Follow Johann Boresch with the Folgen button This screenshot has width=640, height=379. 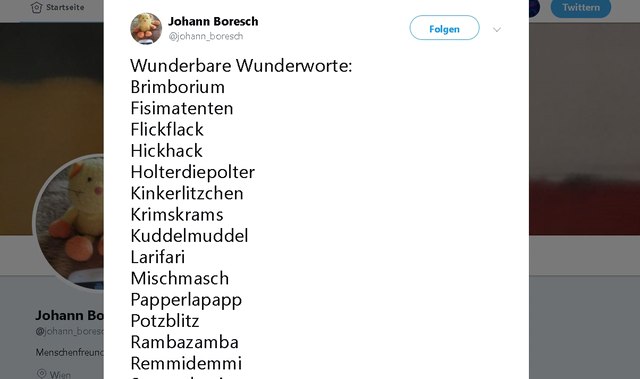coord(444,28)
